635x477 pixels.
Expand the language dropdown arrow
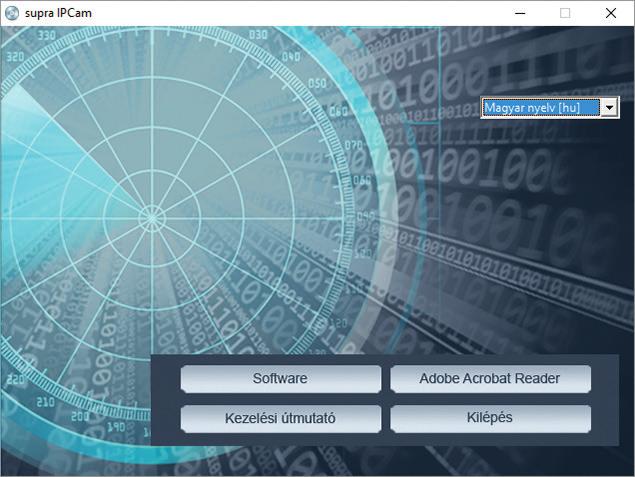609,108
